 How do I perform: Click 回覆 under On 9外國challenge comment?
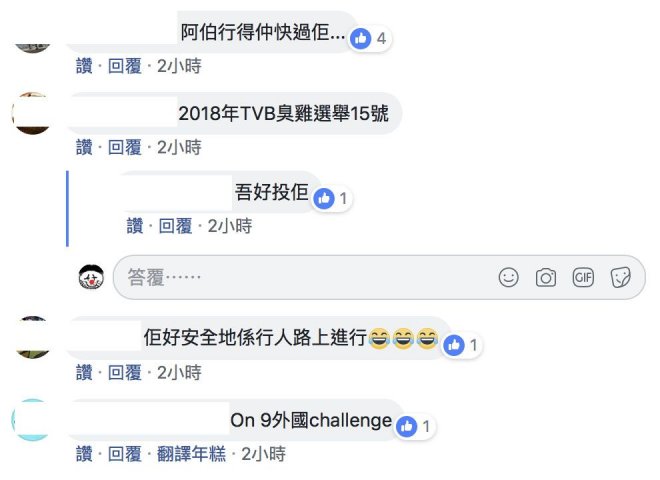click(125, 454)
